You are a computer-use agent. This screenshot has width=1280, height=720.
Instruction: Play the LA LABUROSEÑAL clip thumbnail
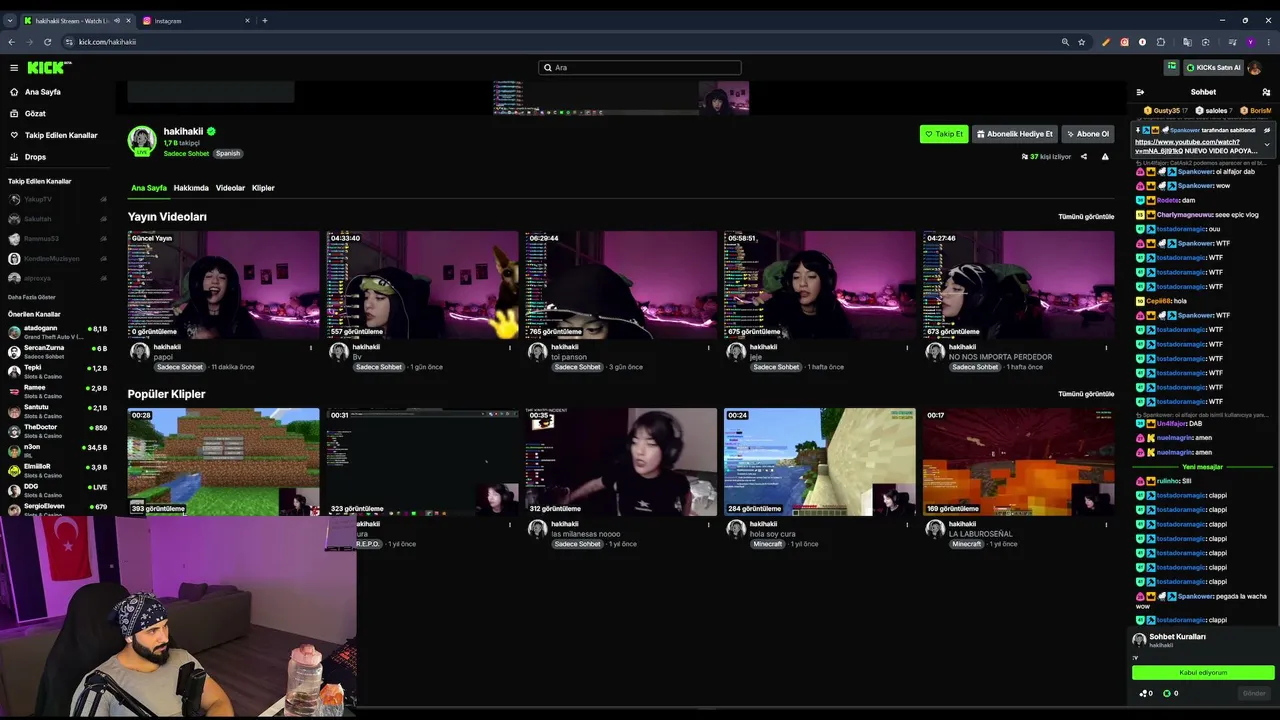click(x=1018, y=462)
